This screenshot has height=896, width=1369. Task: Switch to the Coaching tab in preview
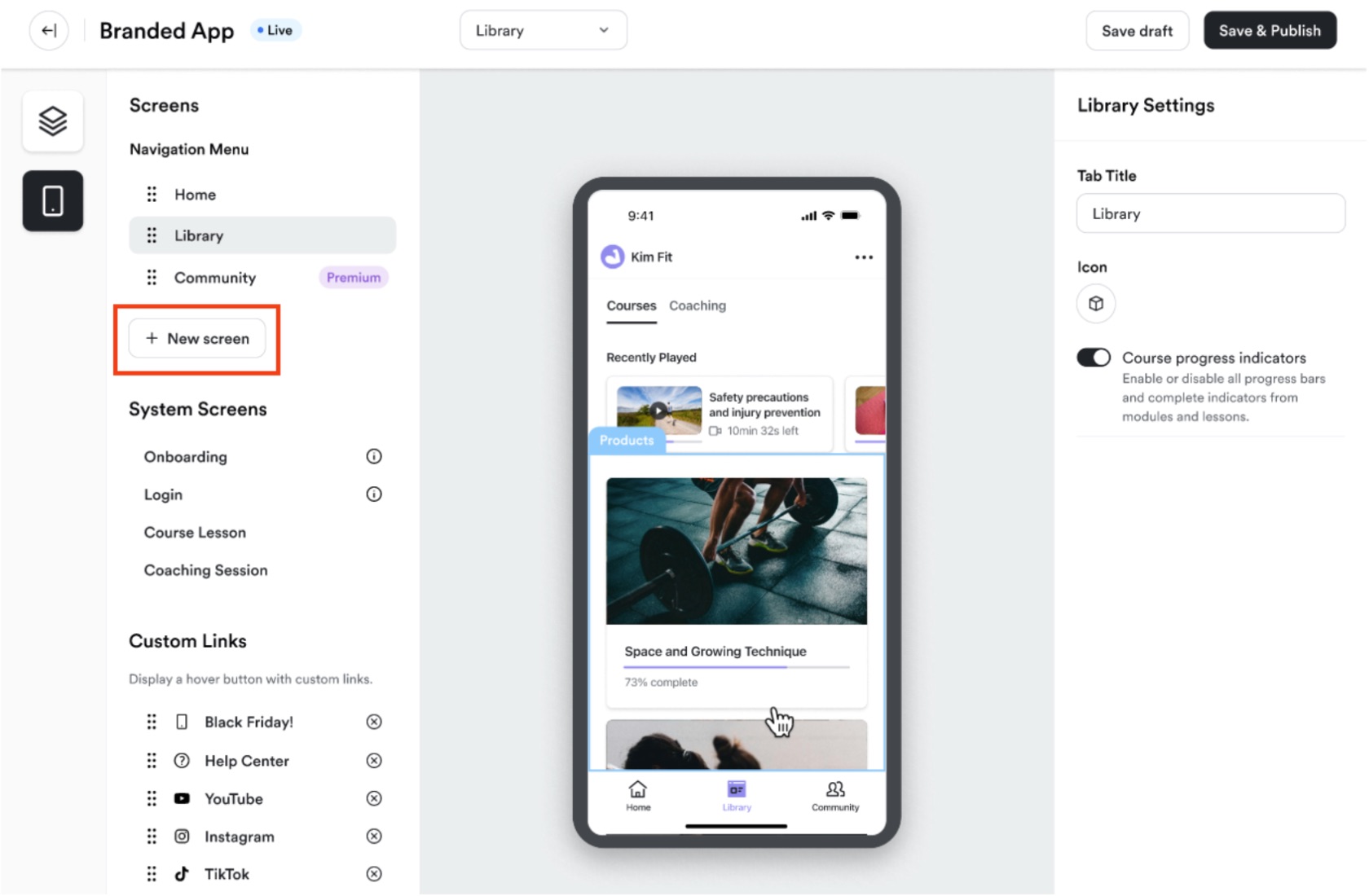(698, 305)
